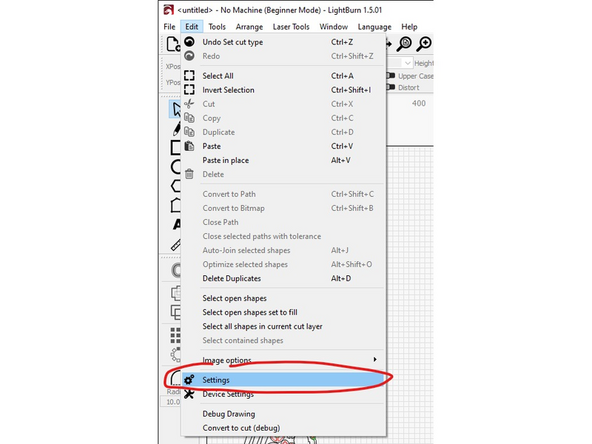Click the Invert Selection icon
Screen dimensions: 592x444
pos(189,89)
